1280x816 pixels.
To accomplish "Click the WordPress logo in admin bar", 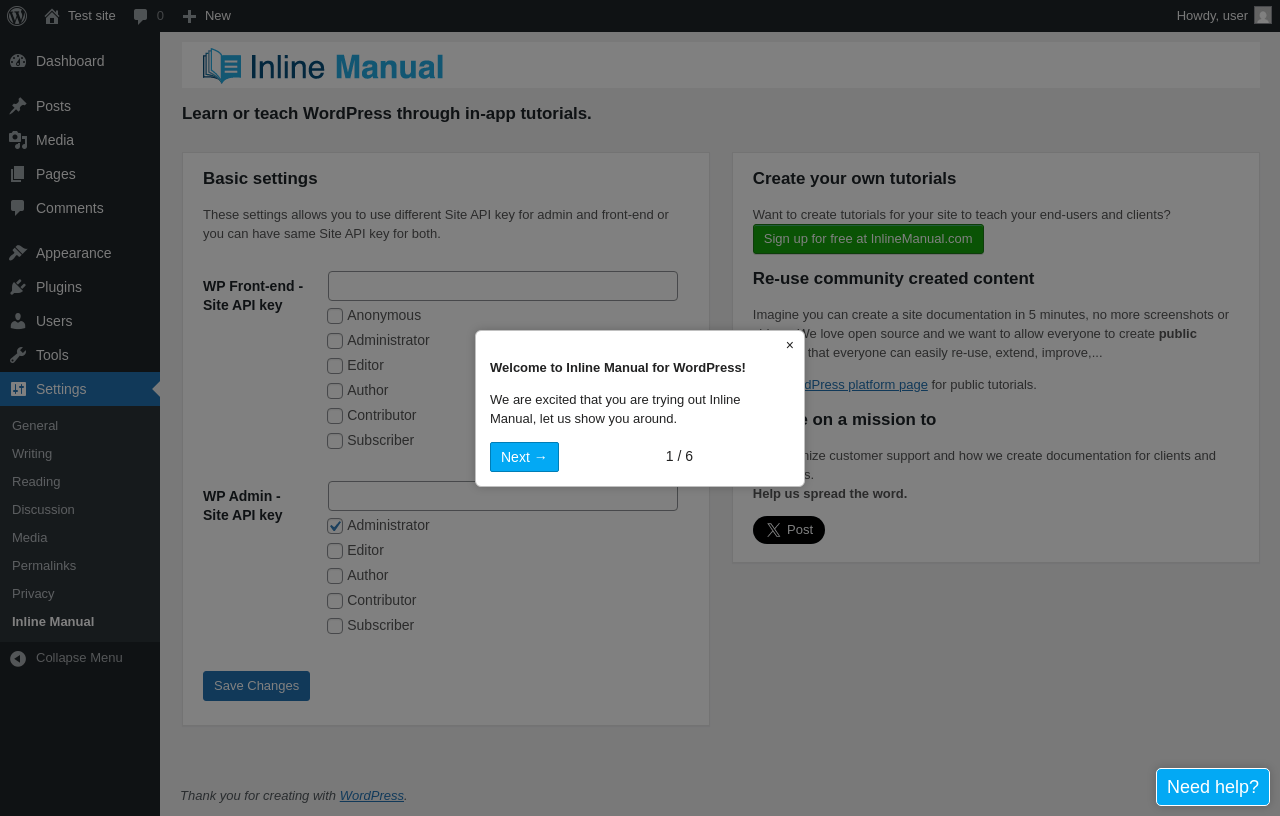I will click(17, 16).
